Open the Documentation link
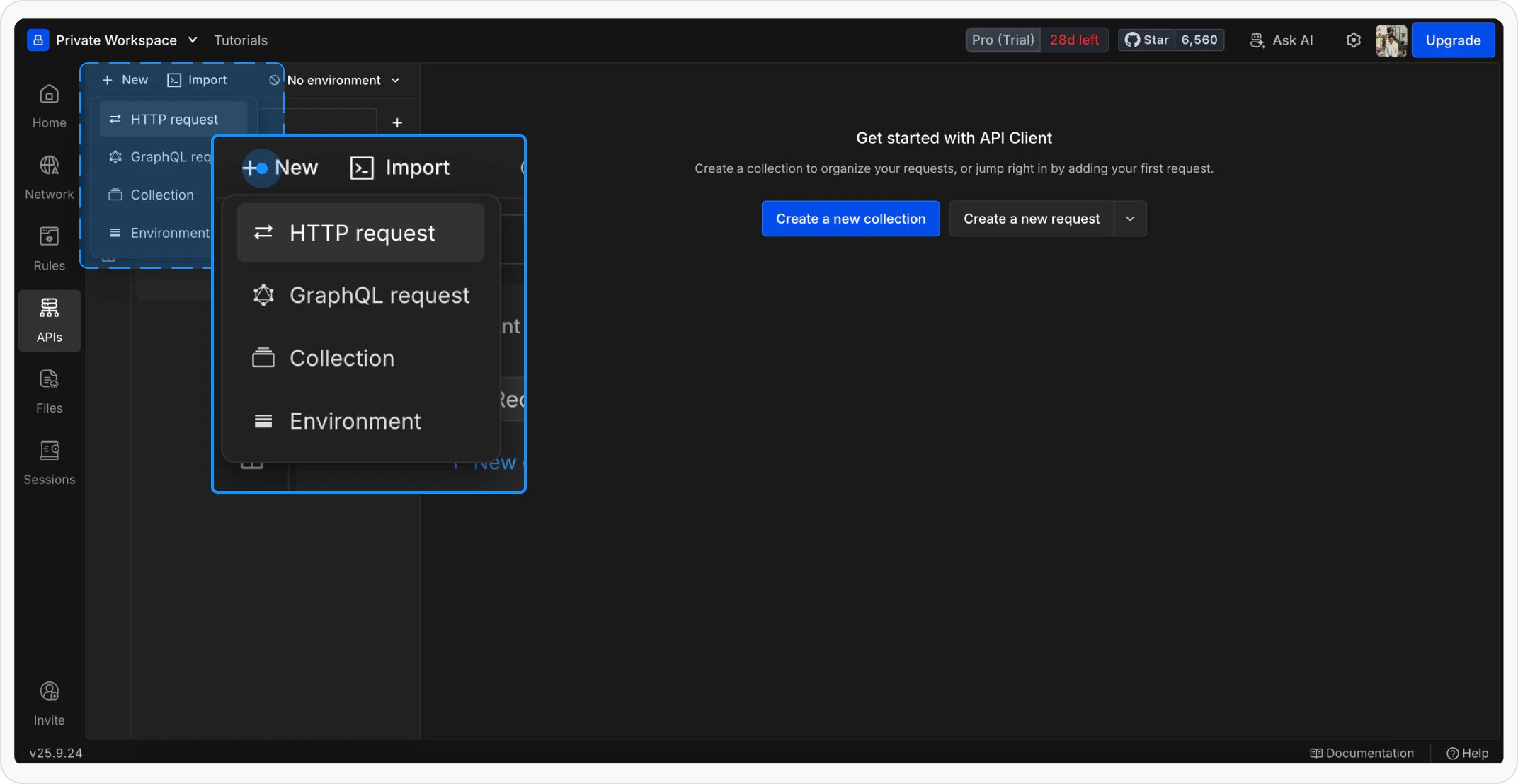 point(1362,753)
